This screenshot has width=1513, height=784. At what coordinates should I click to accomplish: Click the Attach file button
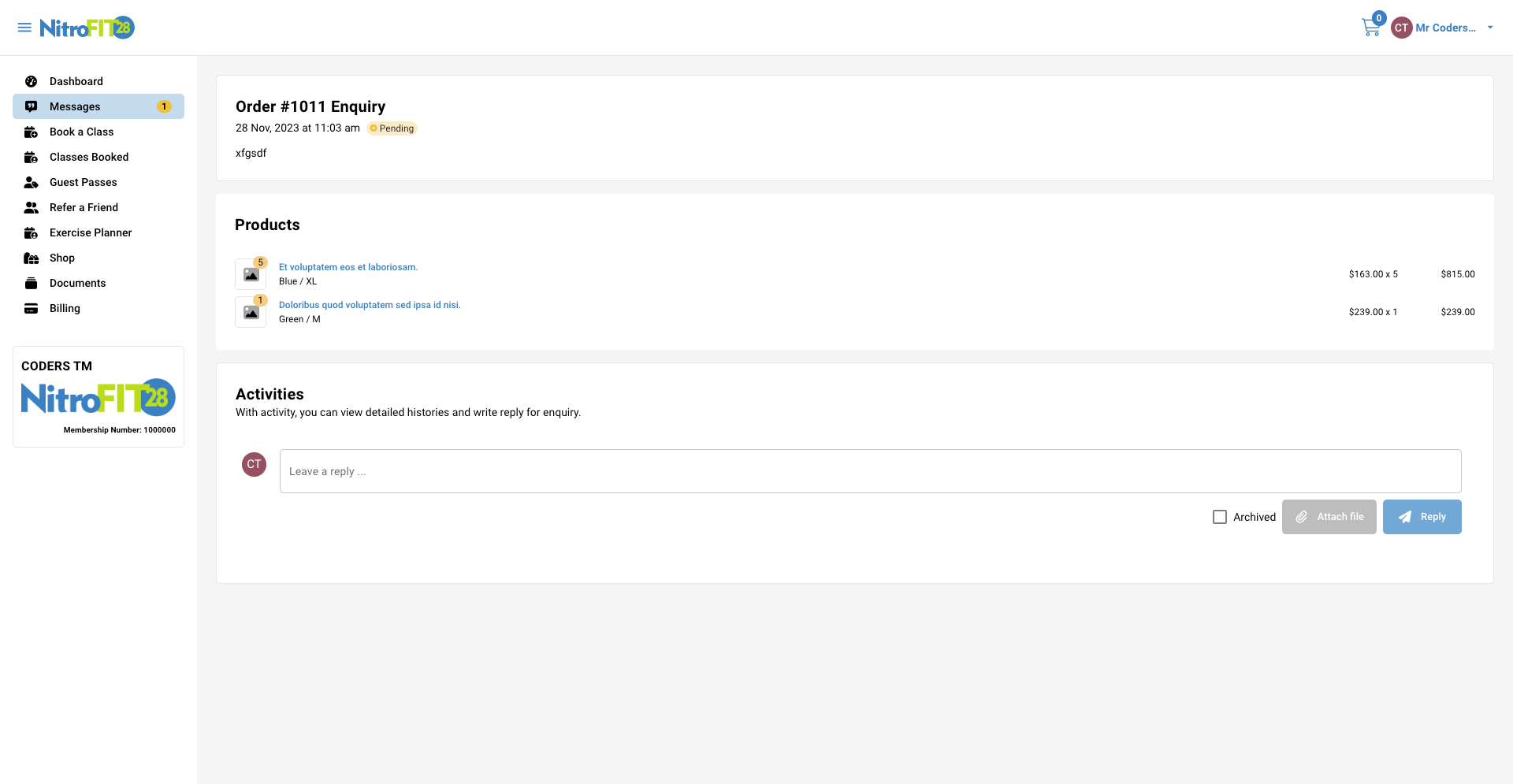[x=1329, y=517]
